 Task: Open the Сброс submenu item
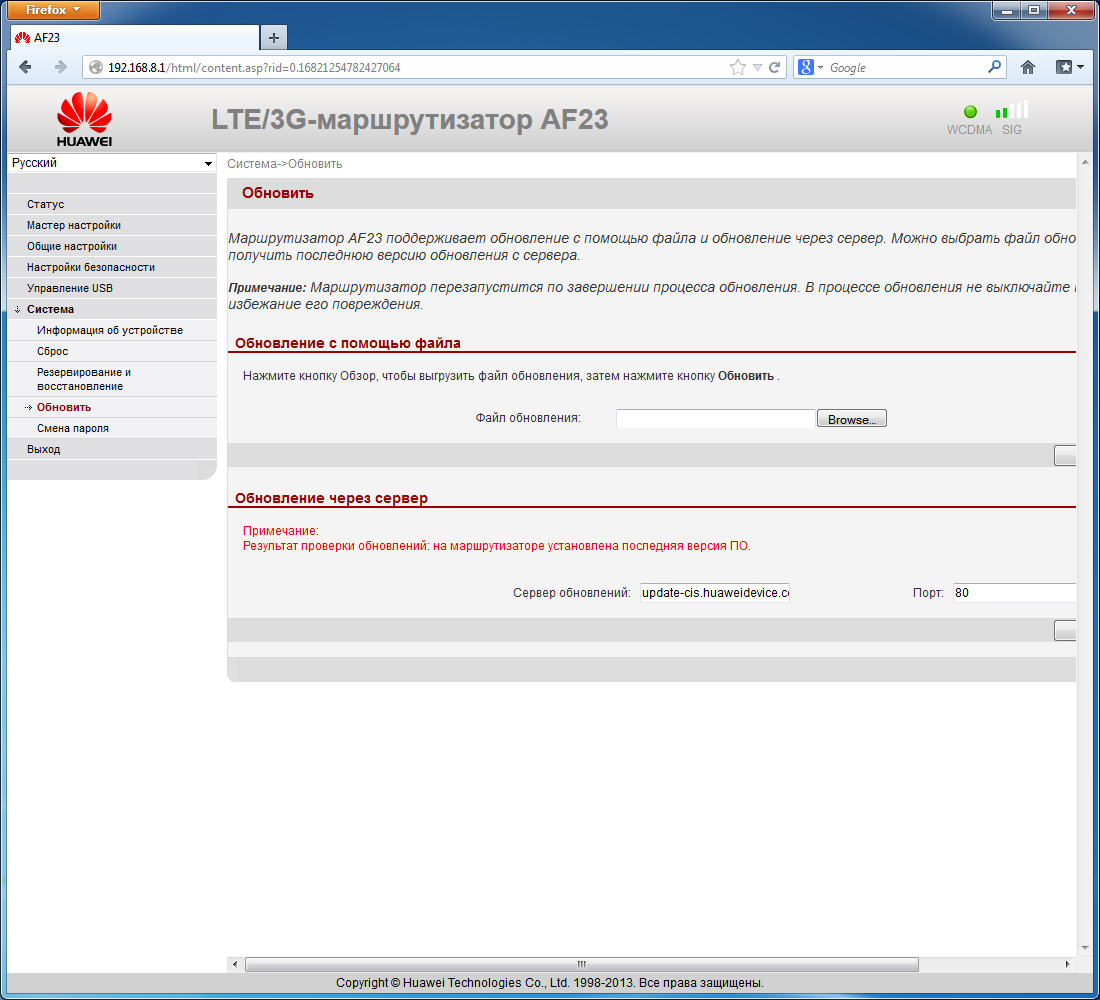click(x=112, y=352)
